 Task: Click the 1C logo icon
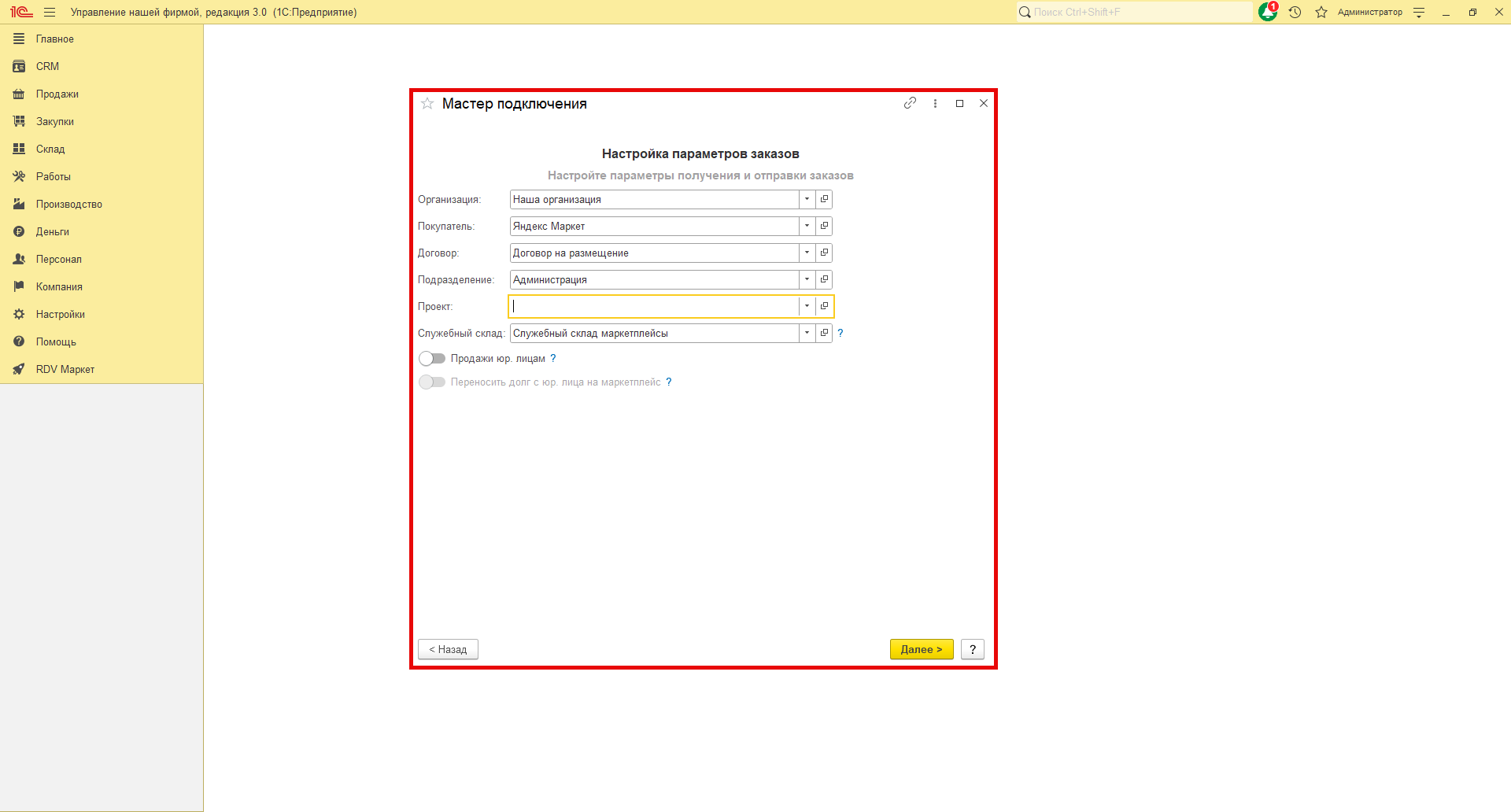click(21, 12)
